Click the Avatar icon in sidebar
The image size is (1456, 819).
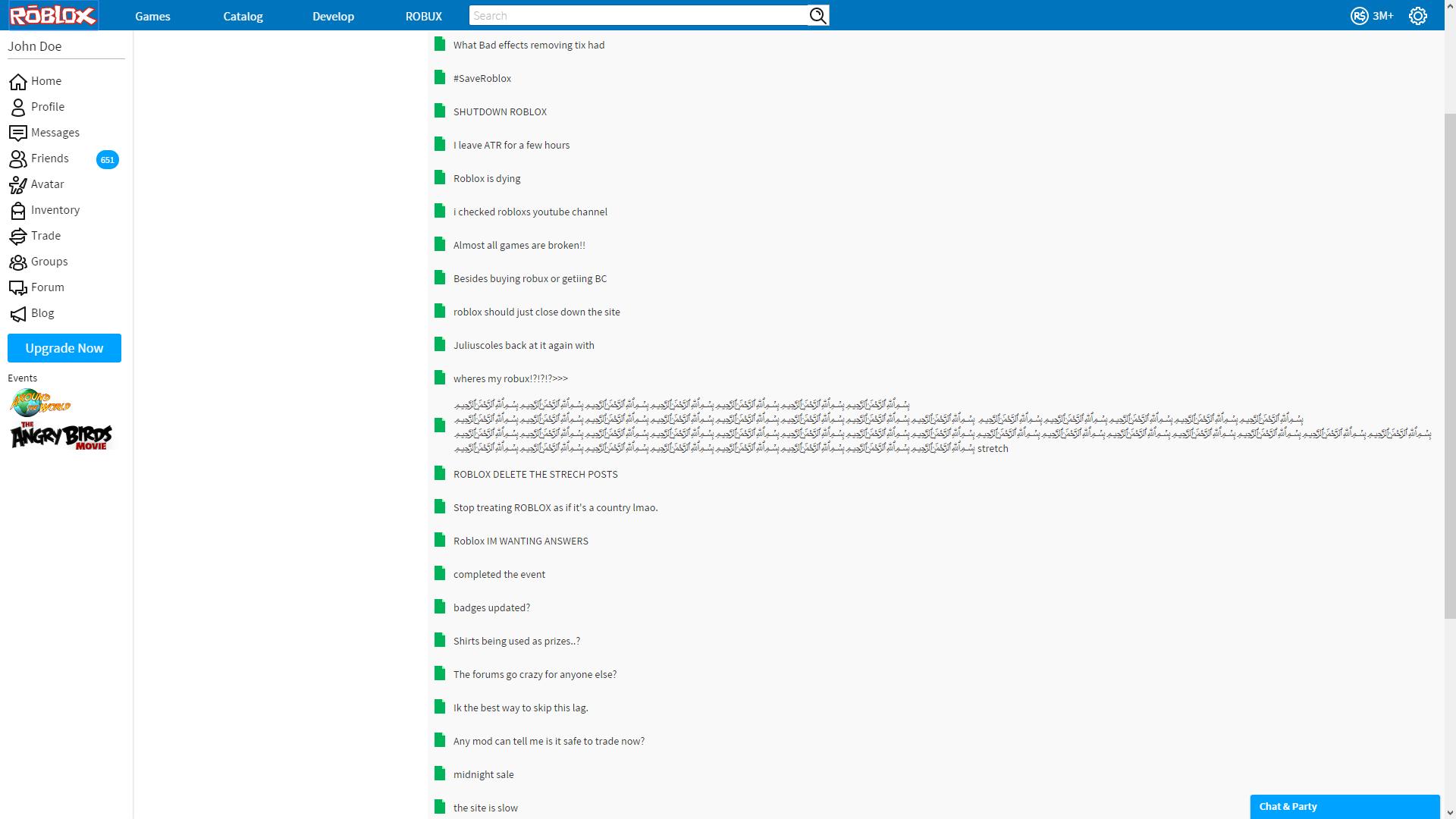coord(18,184)
